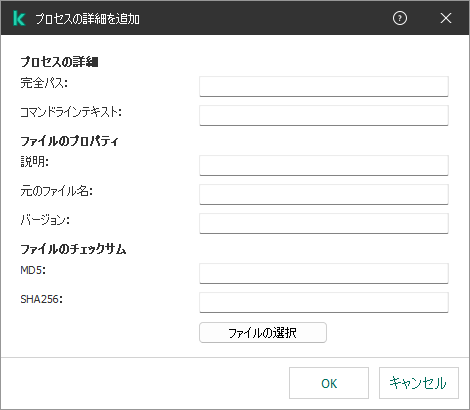
Task: Open help via the question mark icon
Action: [400, 18]
